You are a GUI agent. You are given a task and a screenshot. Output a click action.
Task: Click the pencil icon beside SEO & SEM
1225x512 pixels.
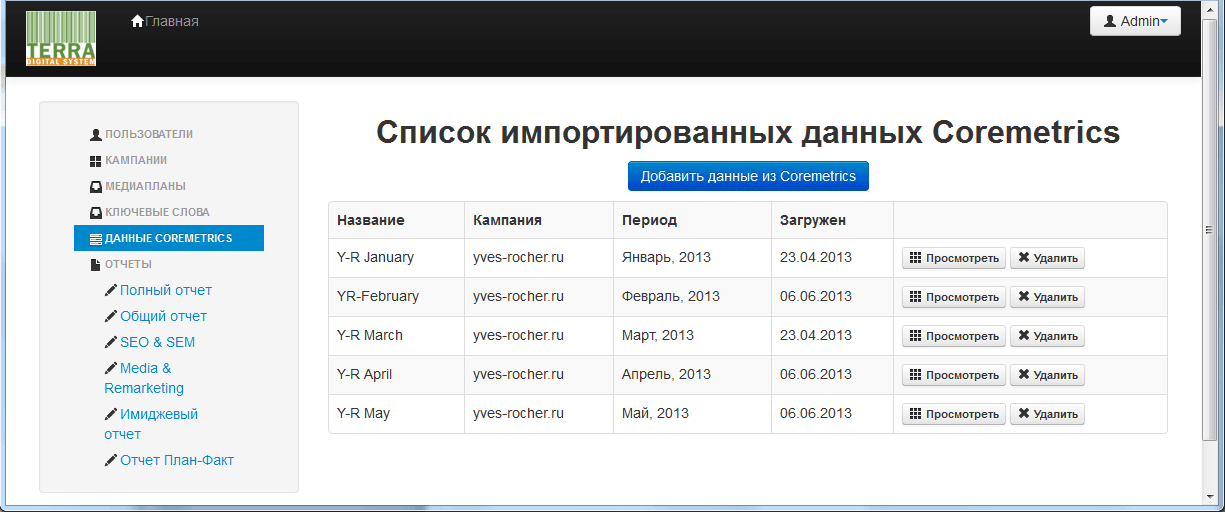coord(111,342)
